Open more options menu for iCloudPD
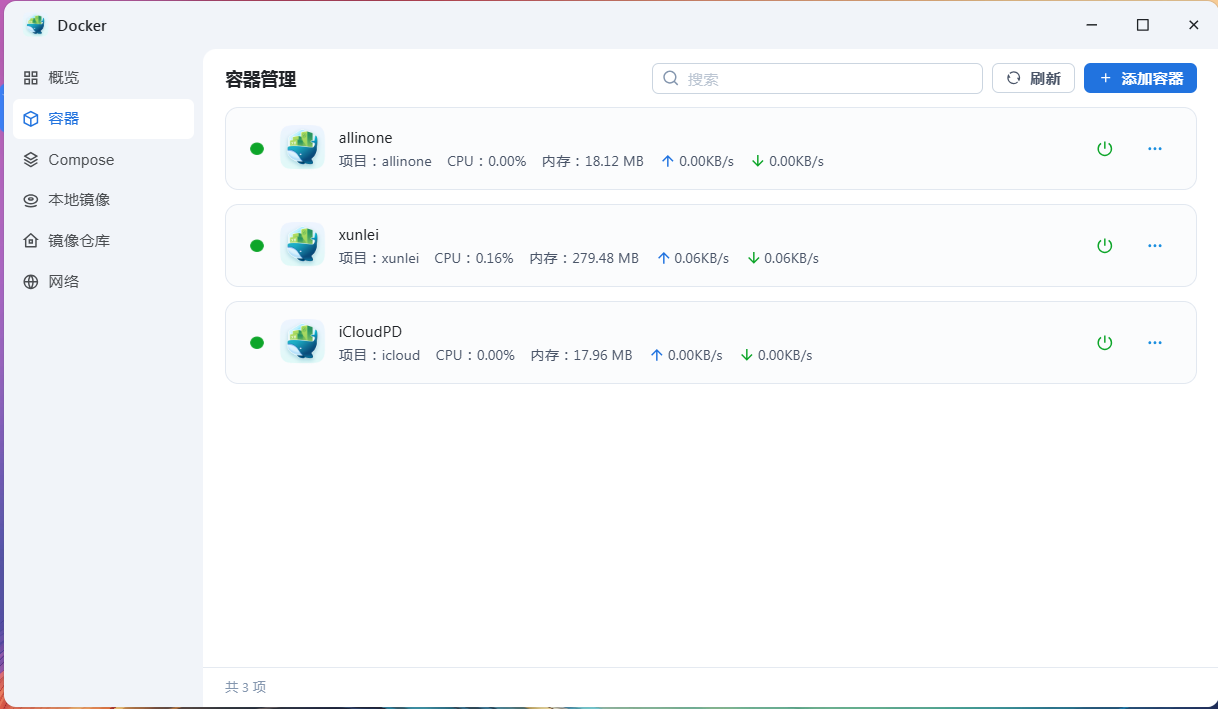This screenshot has height=709, width=1218. 1155,343
